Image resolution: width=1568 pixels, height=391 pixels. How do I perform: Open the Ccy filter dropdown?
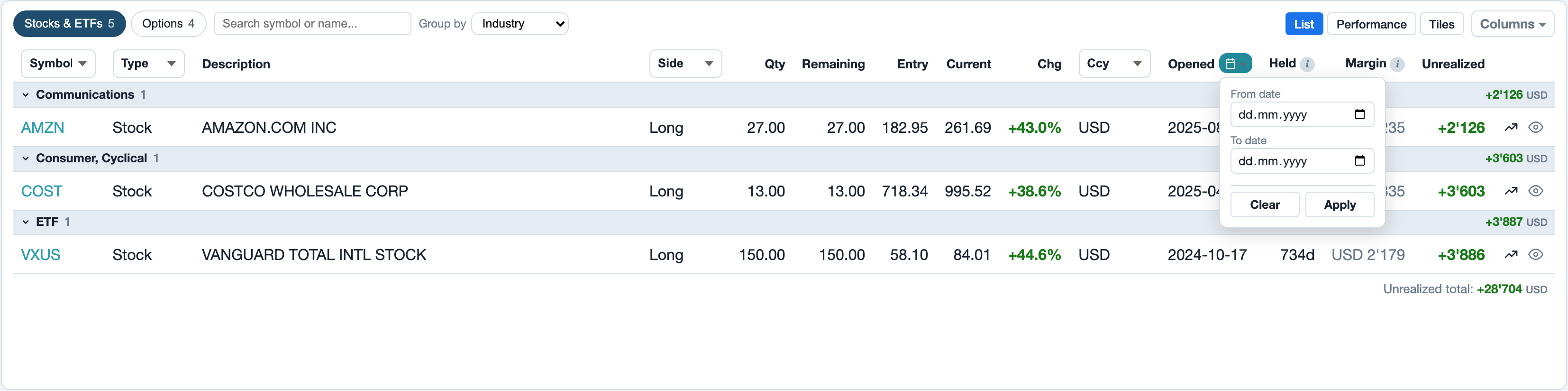click(x=1114, y=63)
